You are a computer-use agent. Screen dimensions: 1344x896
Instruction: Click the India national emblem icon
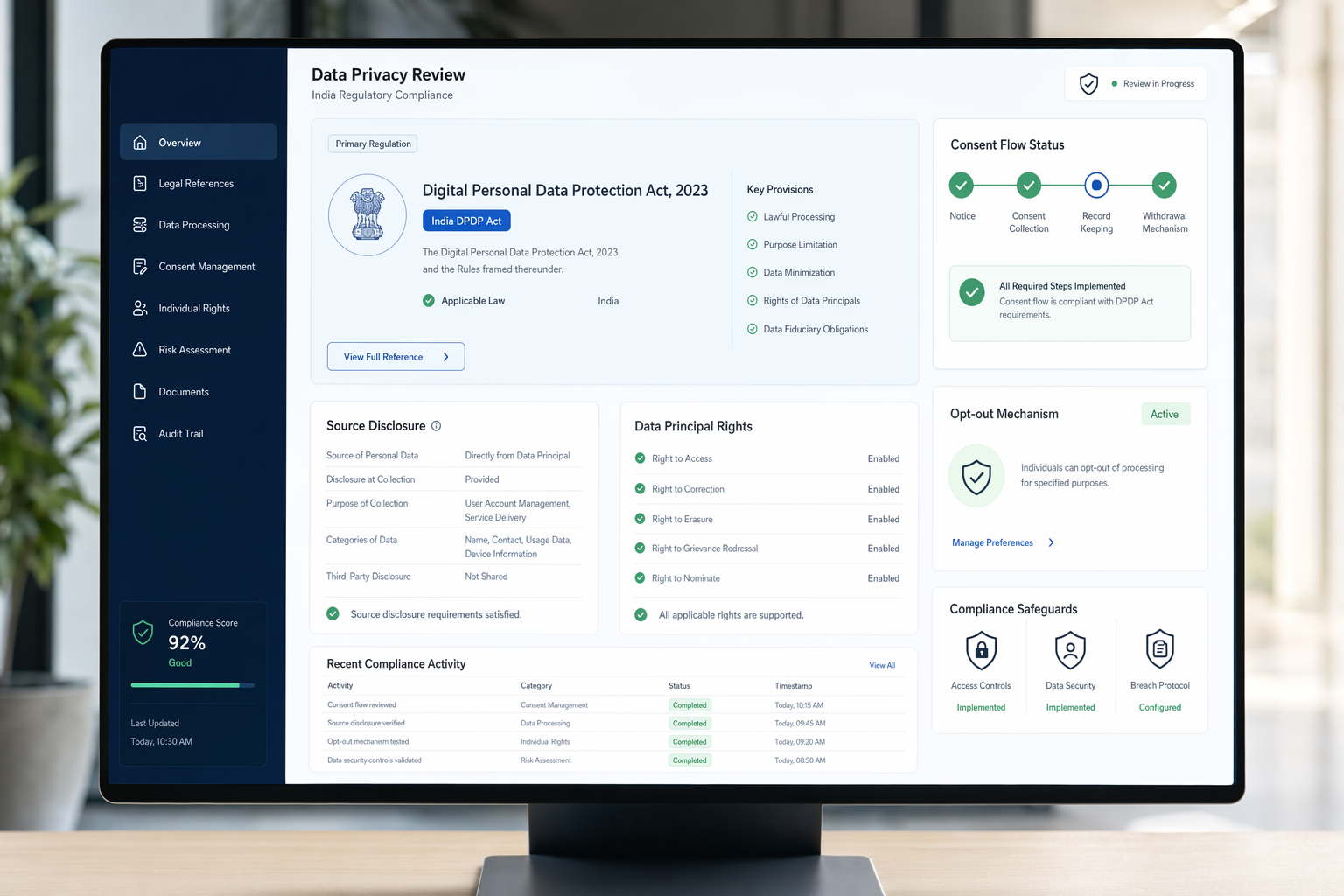click(x=367, y=215)
